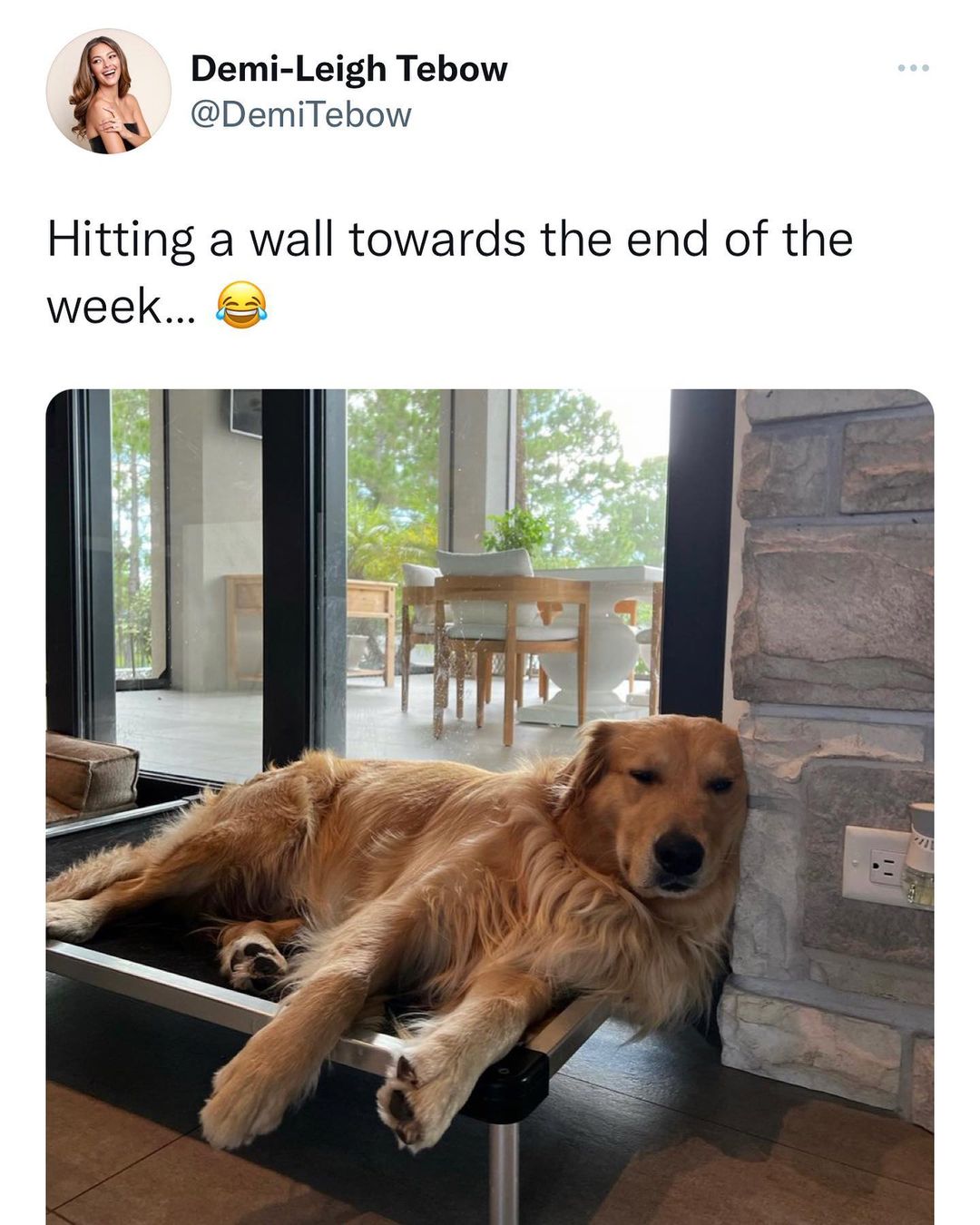
Task: Click the Demi-Leigh Tebow display name
Action: point(349,68)
